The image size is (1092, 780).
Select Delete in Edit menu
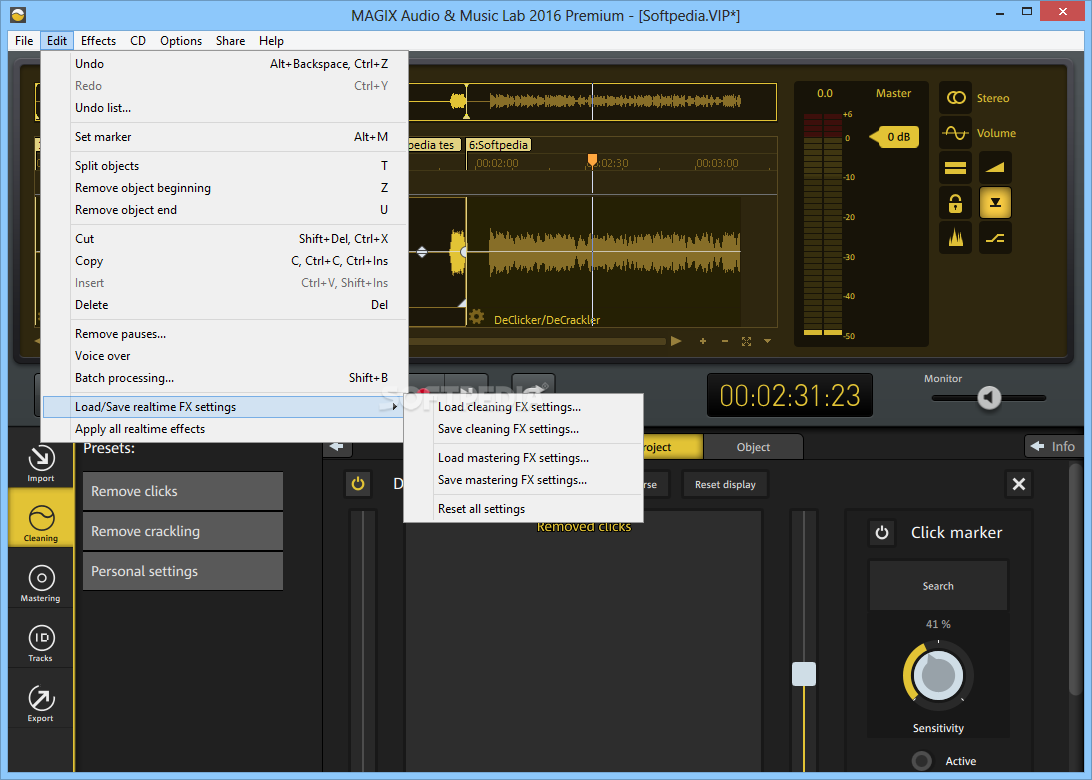coord(224,304)
